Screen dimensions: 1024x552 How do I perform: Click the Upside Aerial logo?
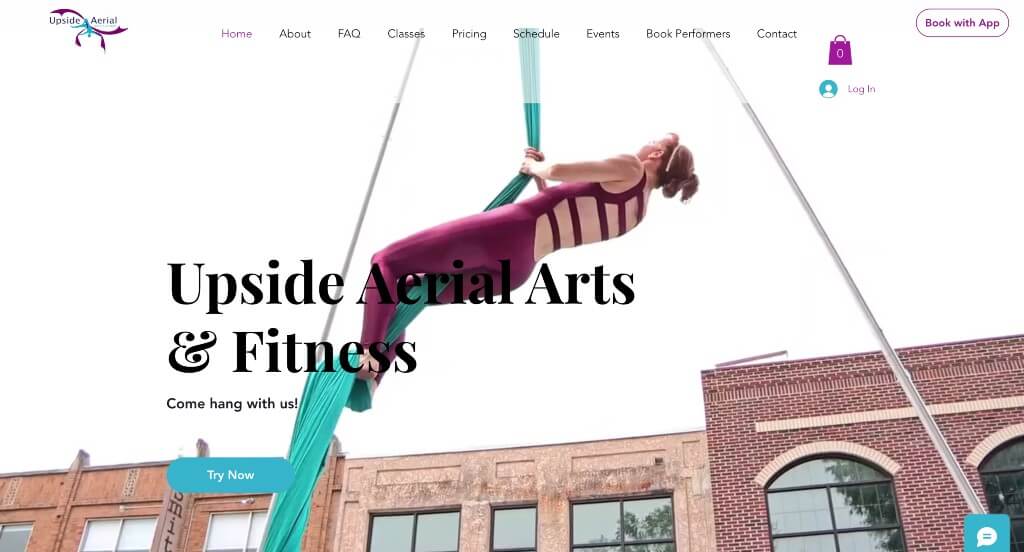[88, 29]
